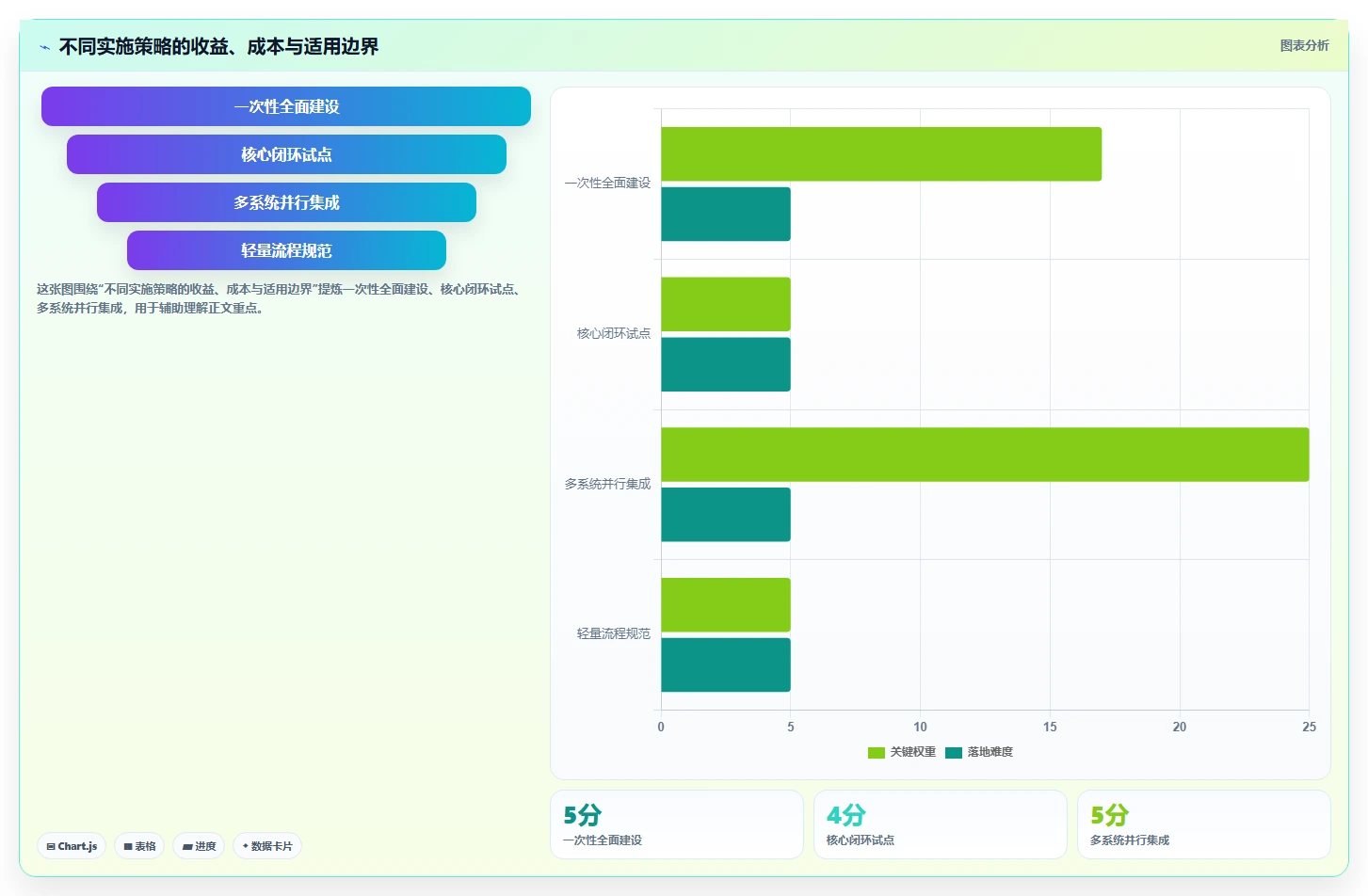Click the 多系统并行集成 y-axis label

pyautogui.click(x=607, y=484)
